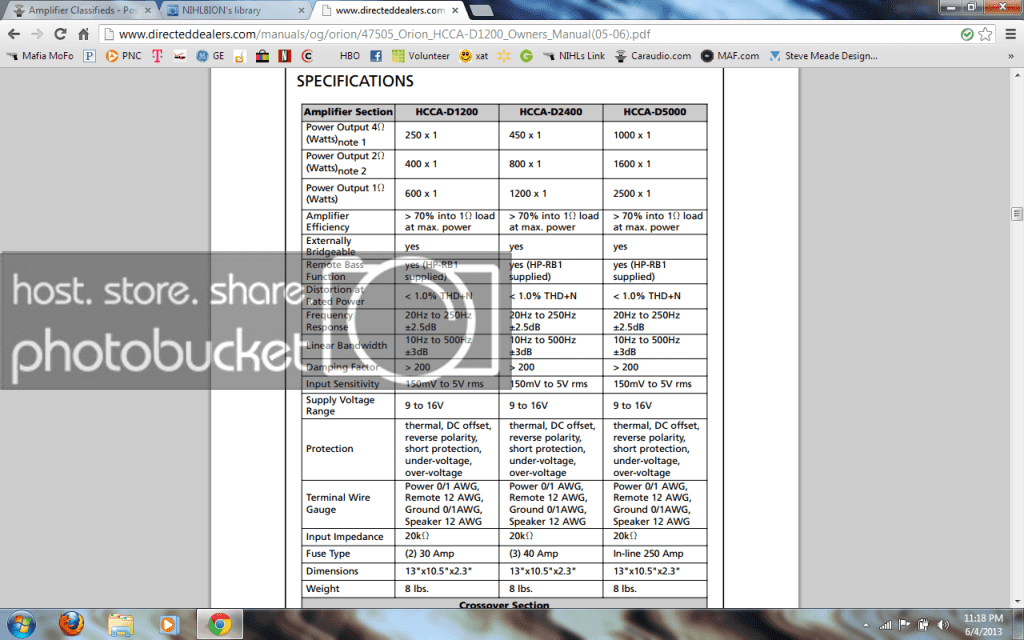The height and width of the screenshot is (640, 1024).
Task: Close the www.directeddealers.com tab
Action: coord(455,10)
